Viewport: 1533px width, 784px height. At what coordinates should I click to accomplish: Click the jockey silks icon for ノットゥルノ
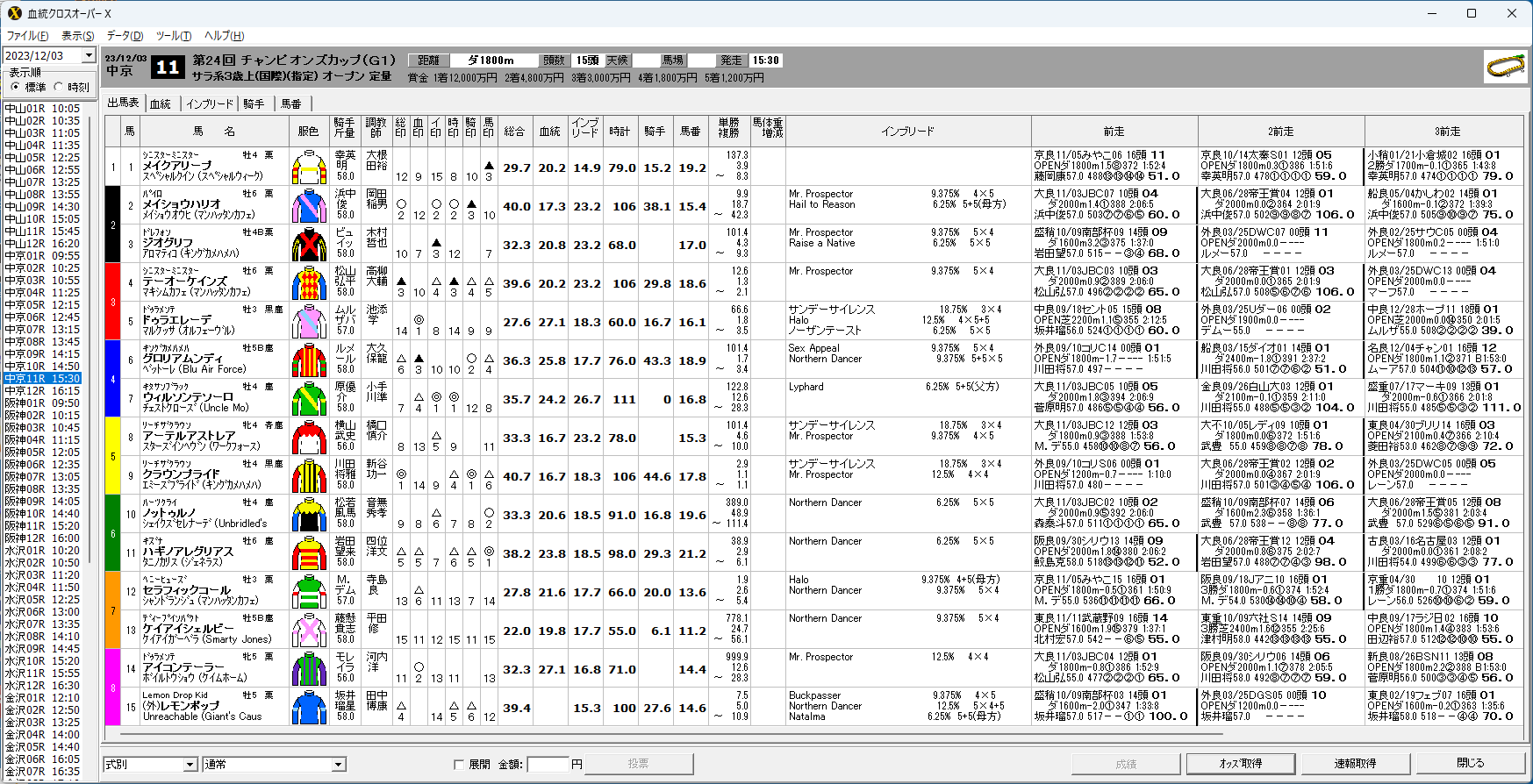[x=309, y=514]
